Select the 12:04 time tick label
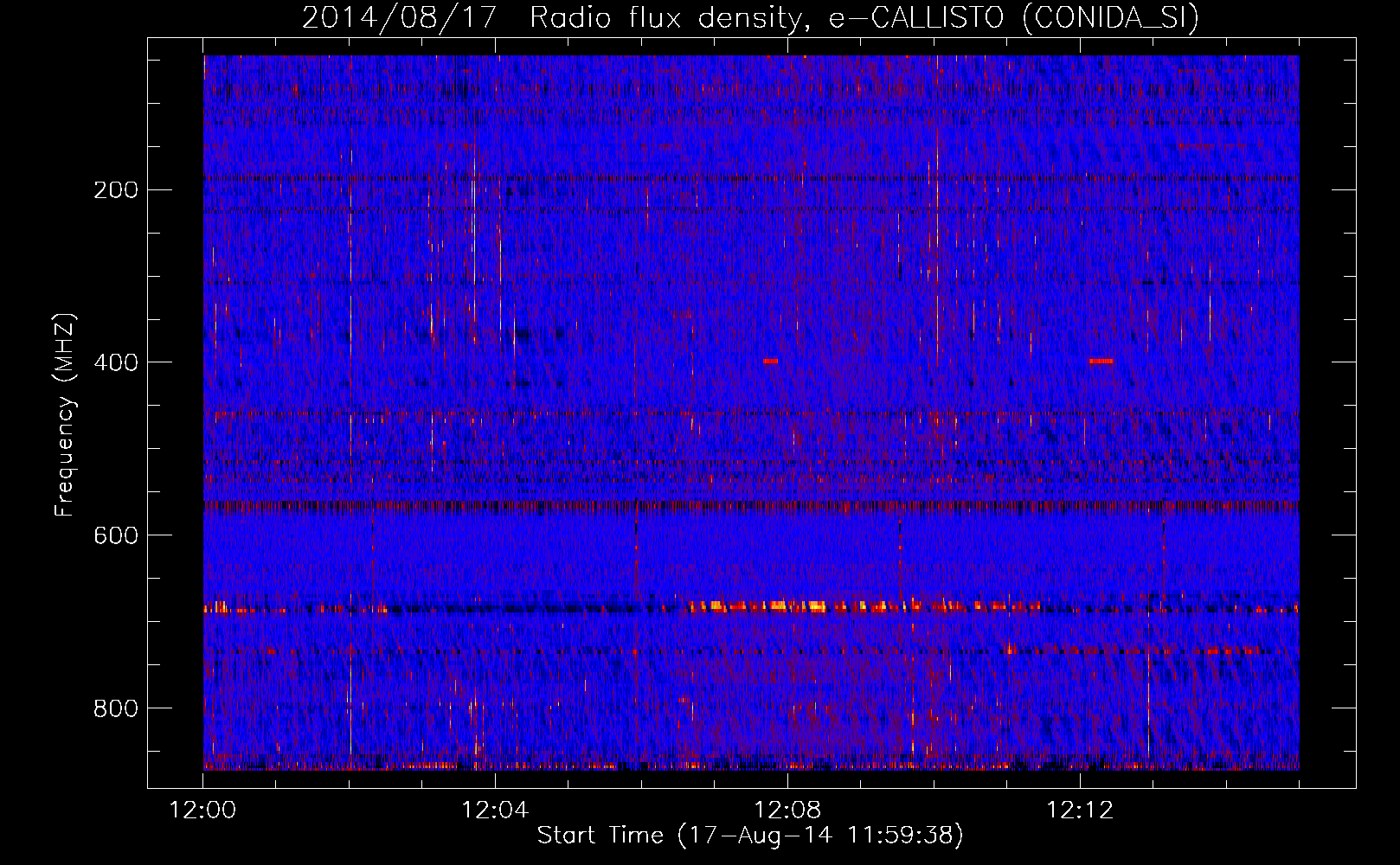Viewport: 1400px width, 865px height. [495, 810]
